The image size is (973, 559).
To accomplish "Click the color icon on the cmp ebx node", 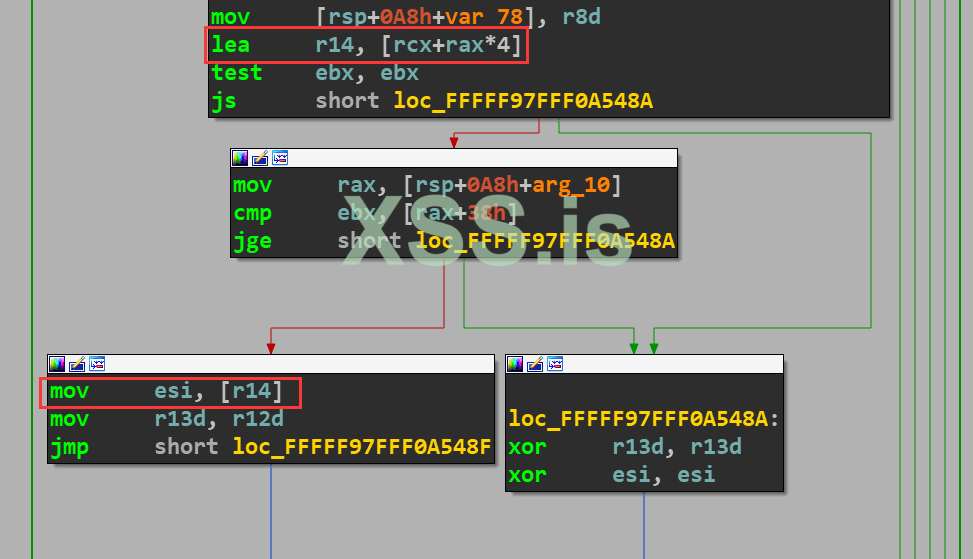I will [240, 158].
